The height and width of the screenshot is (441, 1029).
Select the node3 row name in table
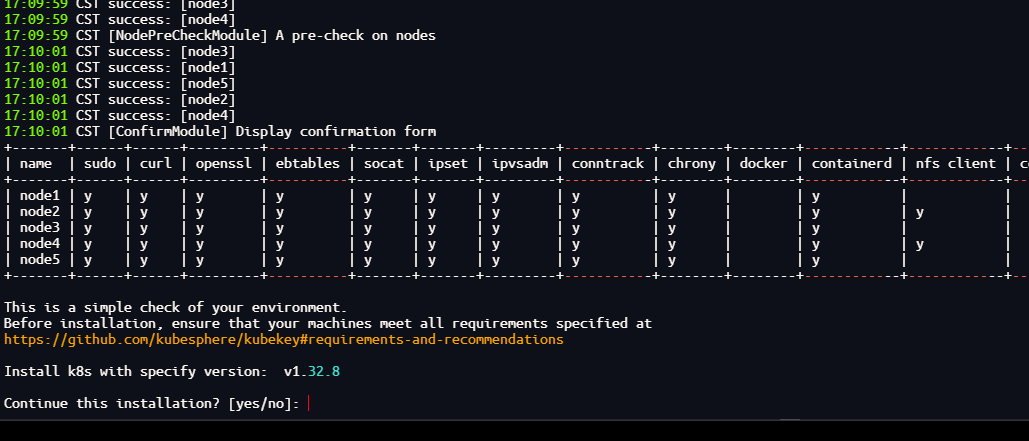point(40,229)
